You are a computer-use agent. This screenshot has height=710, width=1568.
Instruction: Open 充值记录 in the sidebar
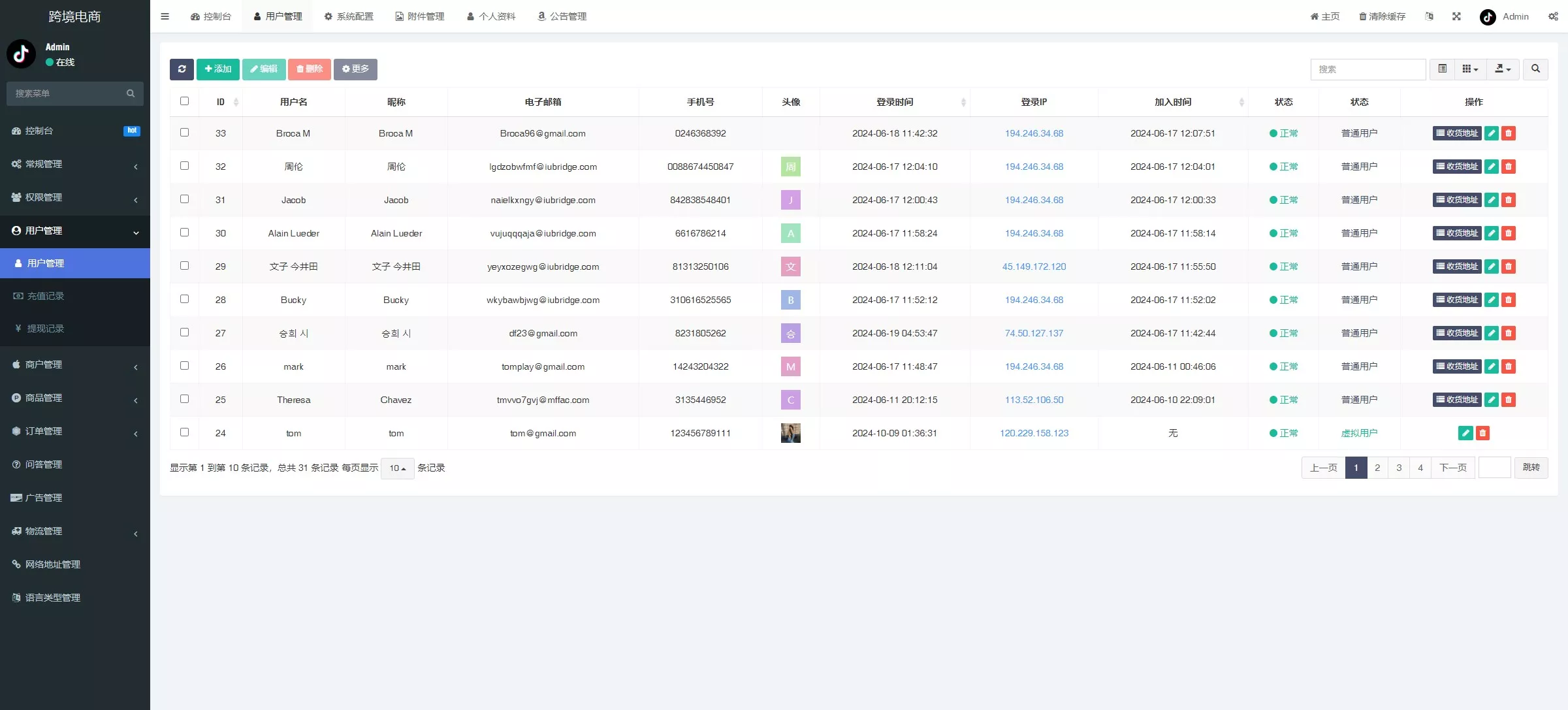click(45, 296)
